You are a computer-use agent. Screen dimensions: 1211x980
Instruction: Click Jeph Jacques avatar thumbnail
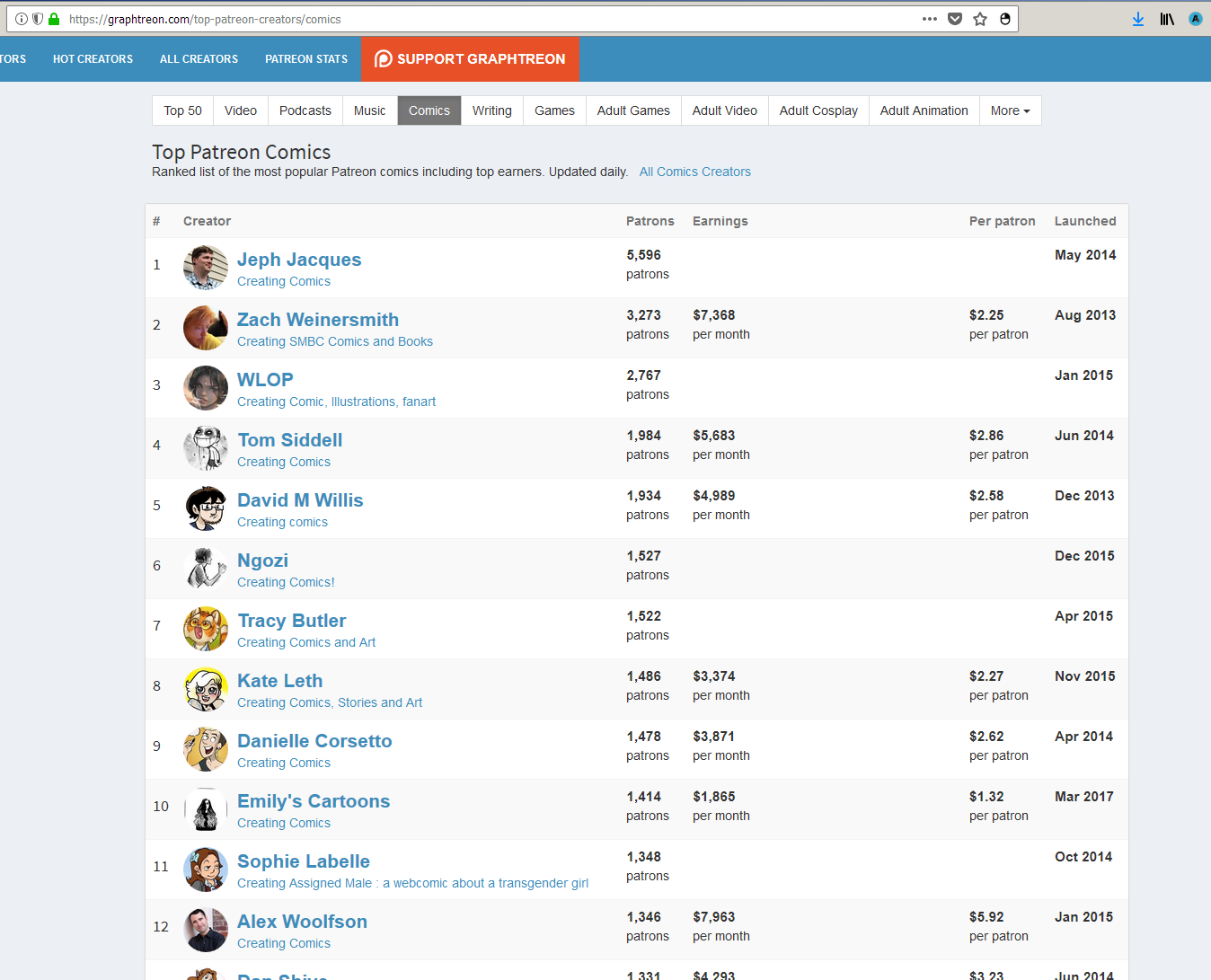click(206, 268)
